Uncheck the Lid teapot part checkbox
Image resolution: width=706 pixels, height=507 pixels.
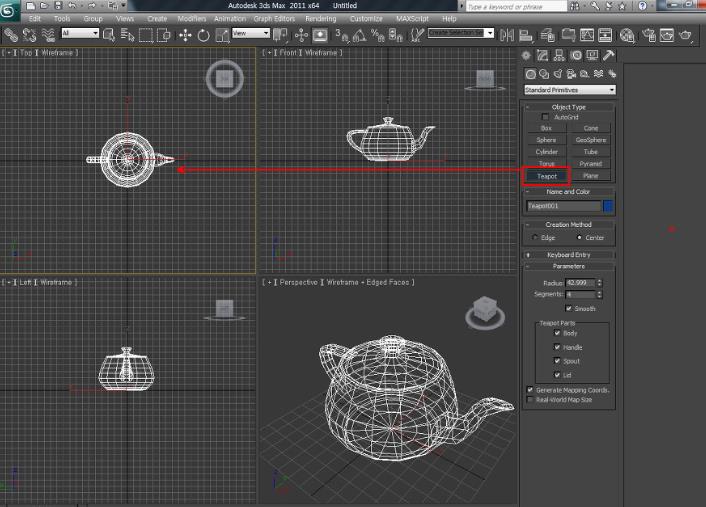click(557, 375)
